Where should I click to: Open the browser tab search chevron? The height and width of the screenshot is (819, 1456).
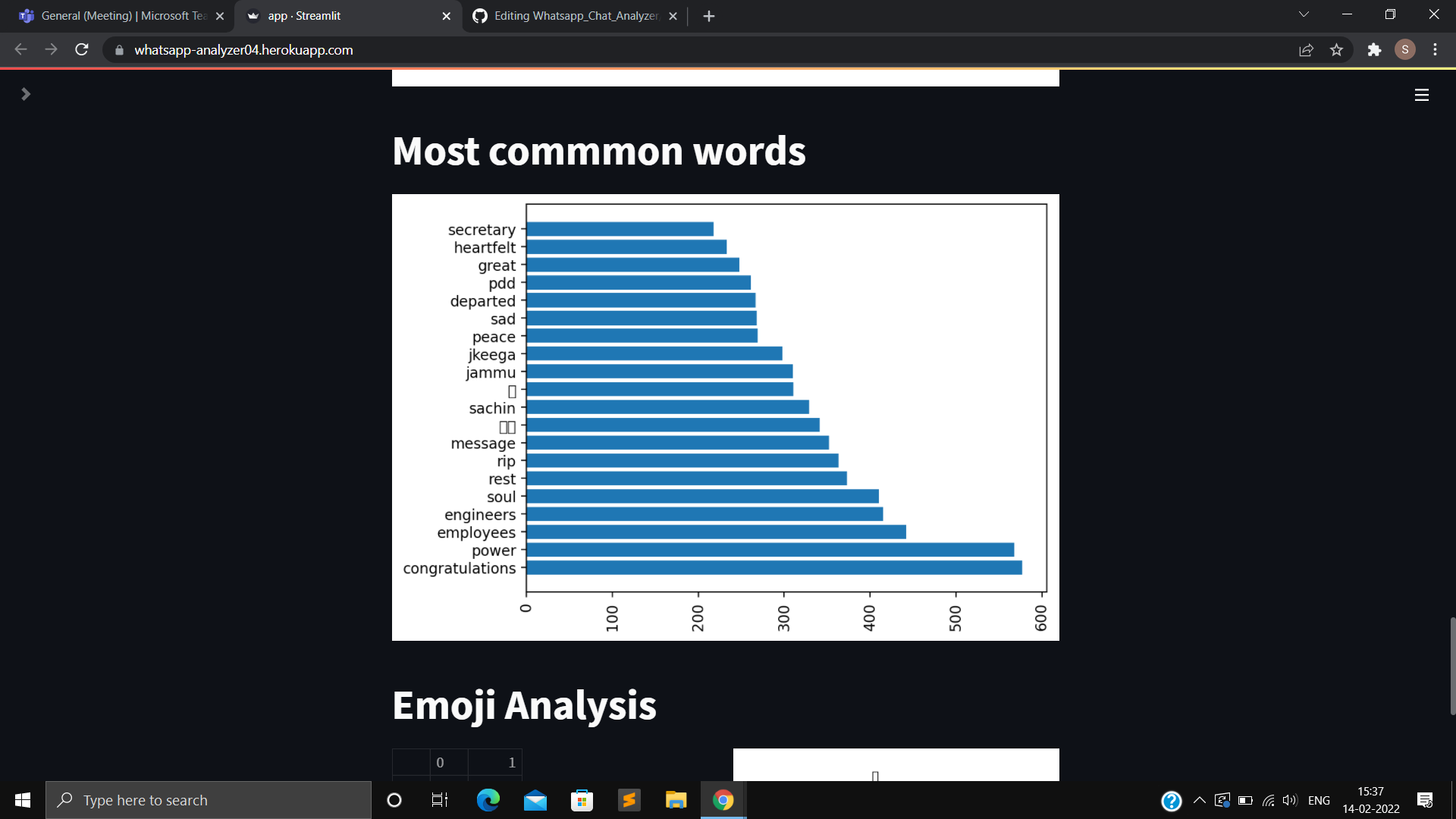coord(1303,14)
